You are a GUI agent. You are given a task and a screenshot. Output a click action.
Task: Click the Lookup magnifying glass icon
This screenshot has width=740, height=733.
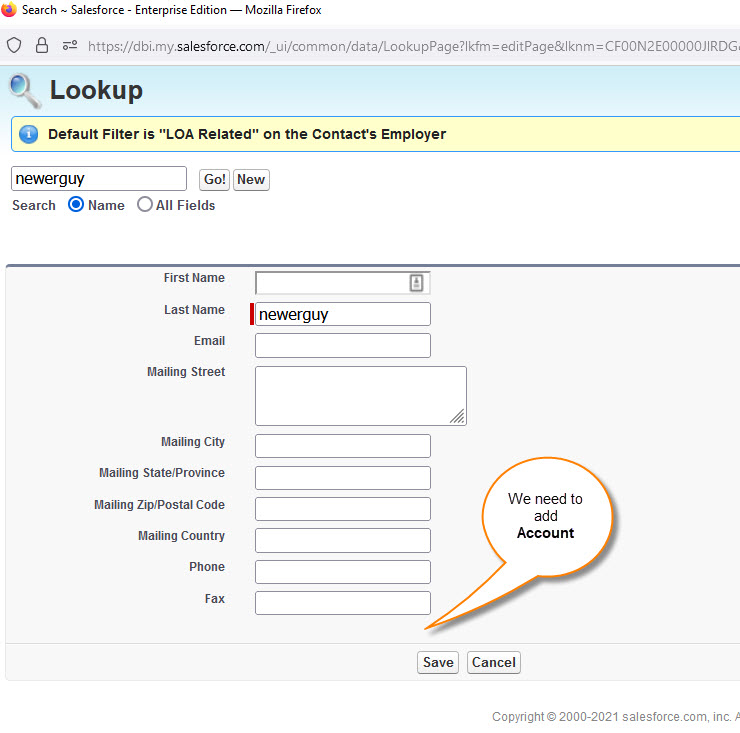[x=25, y=91]
